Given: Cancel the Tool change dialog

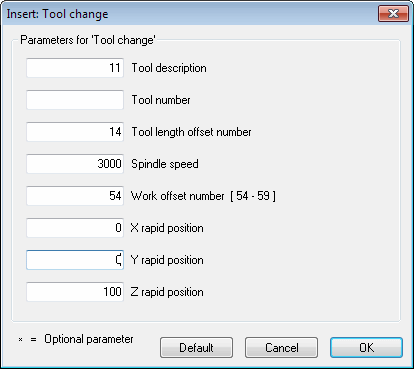Looking at the screenshot, I should 282,348.
